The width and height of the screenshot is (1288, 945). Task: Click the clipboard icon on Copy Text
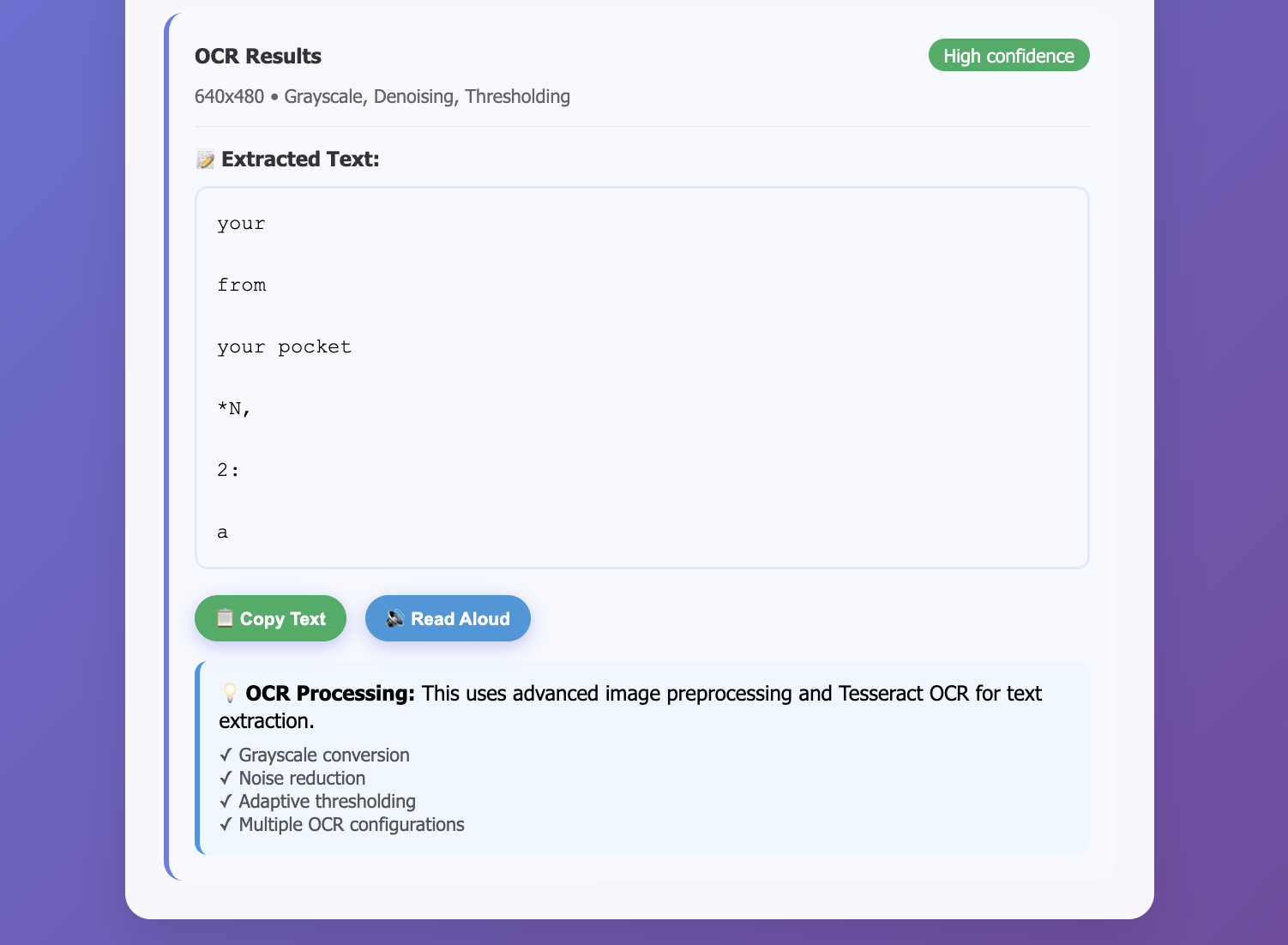point(225,618)
